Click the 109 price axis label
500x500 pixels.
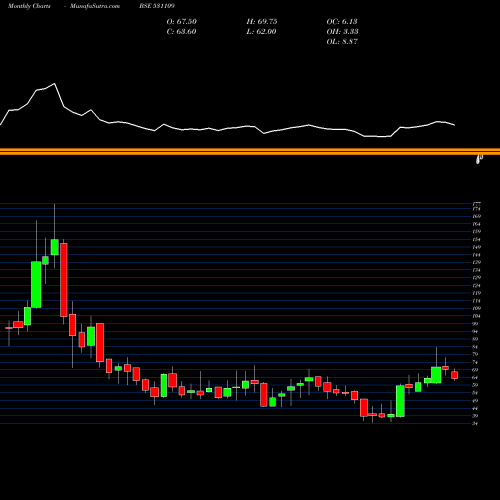[476, 308]
